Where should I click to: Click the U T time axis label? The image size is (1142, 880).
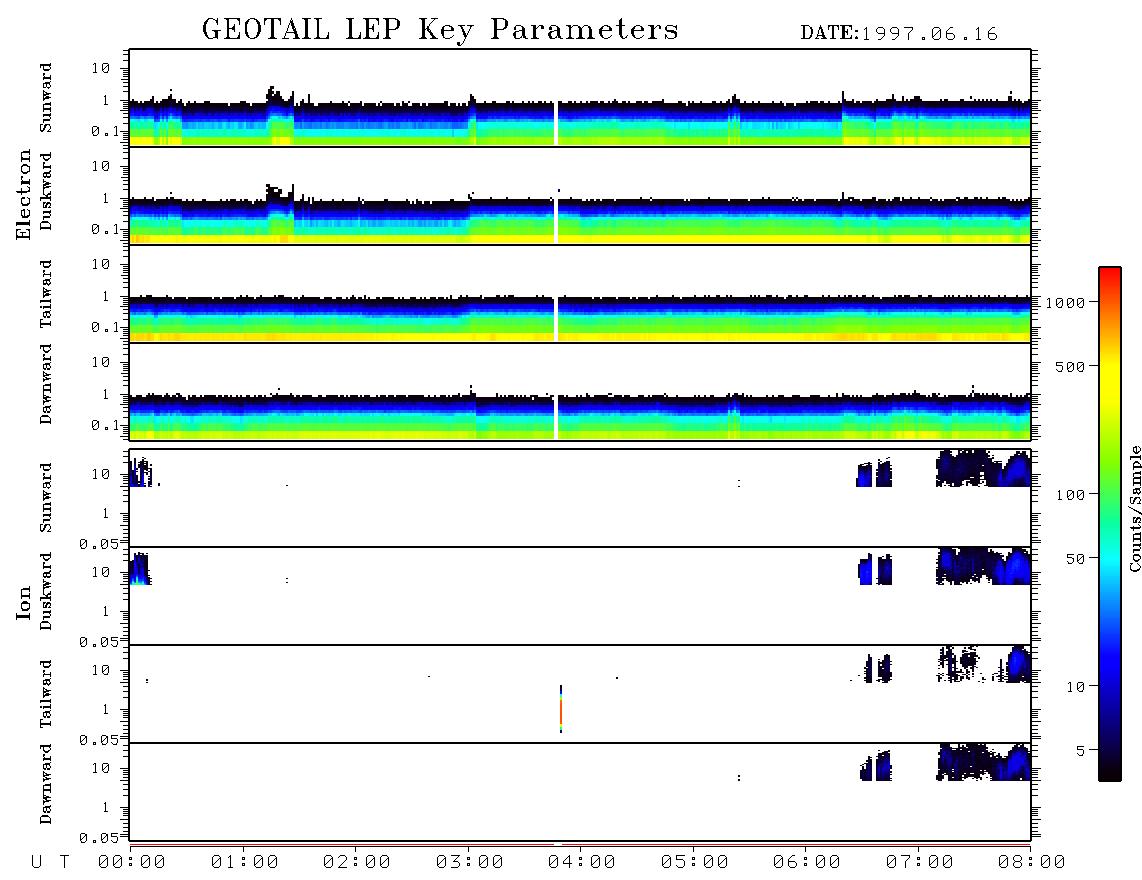point(50,862)
